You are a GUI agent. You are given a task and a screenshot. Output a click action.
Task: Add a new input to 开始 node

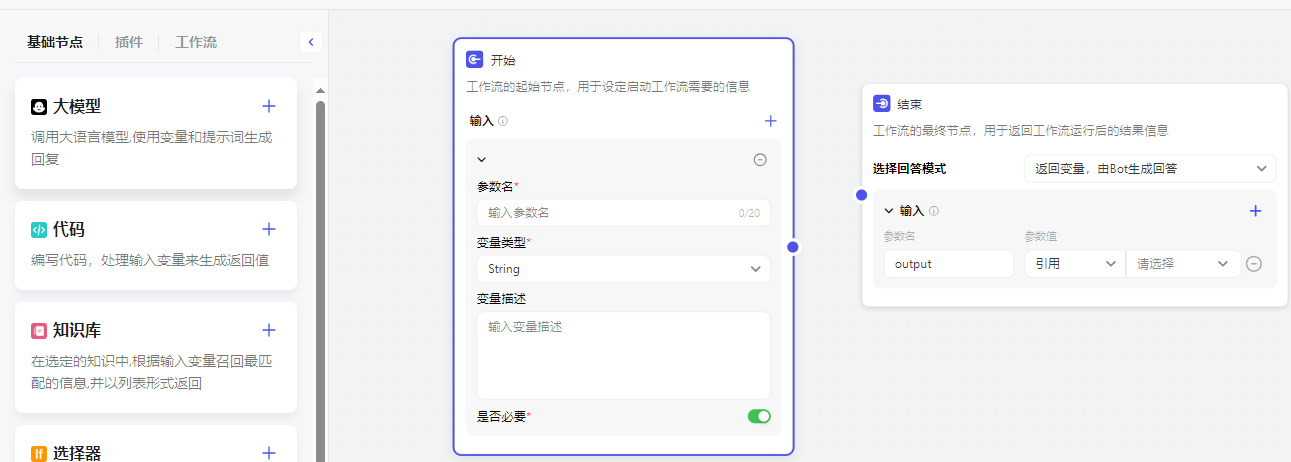[x=770, y=121]
